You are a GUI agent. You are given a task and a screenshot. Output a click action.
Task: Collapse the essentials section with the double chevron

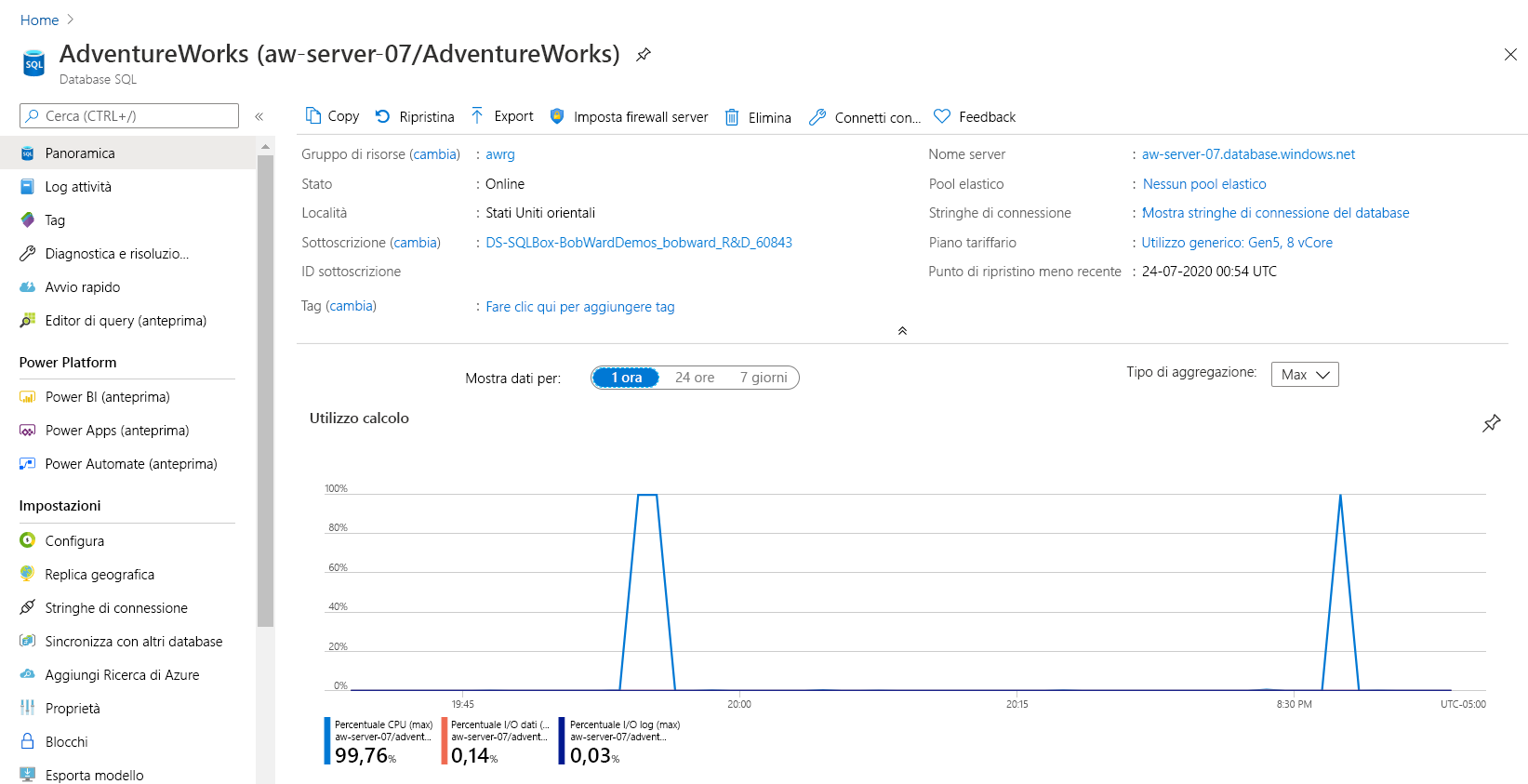click(902, 331)
